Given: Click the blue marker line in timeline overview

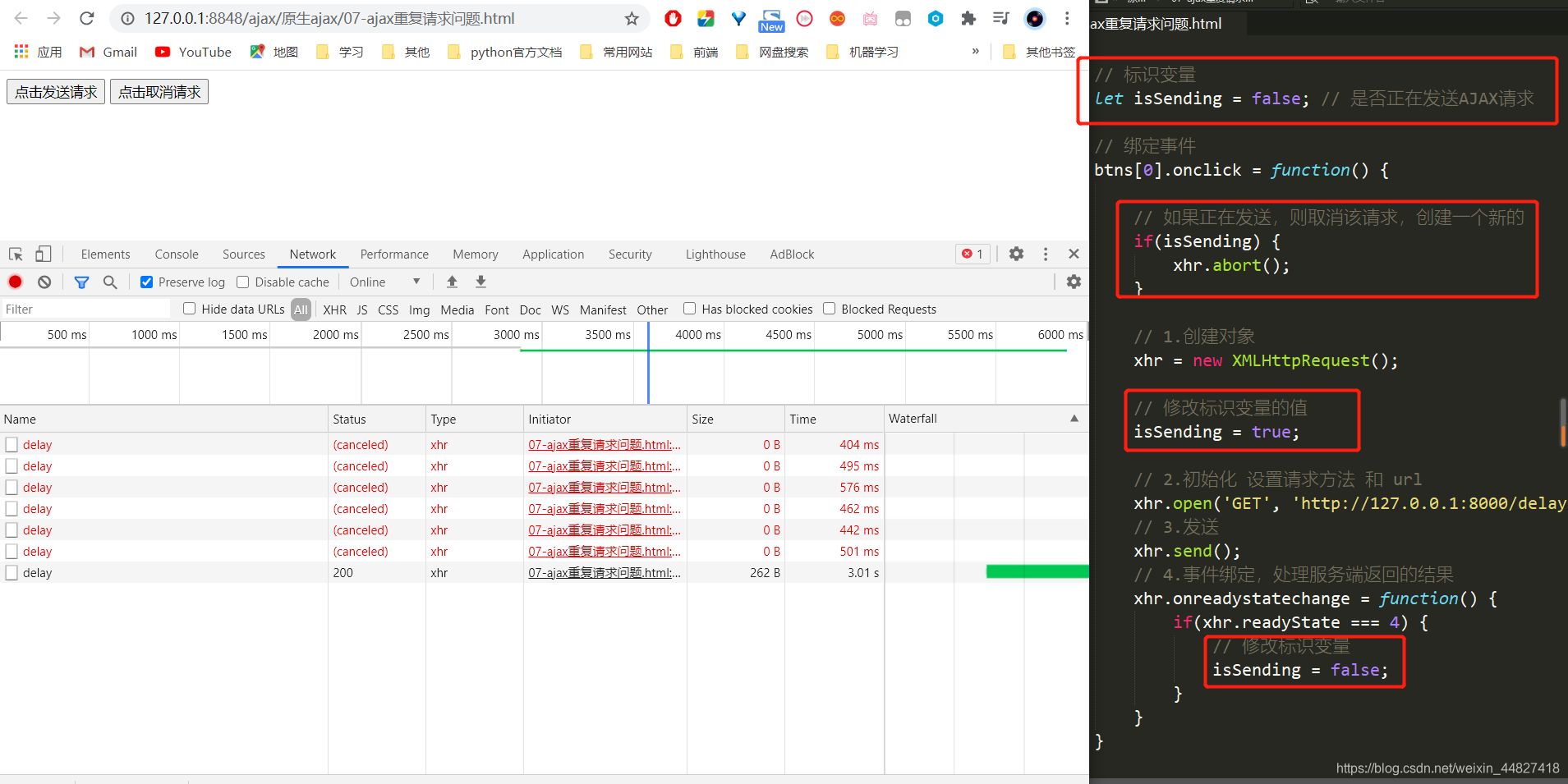Looking at the screenshot, I should tap(648, 363).
